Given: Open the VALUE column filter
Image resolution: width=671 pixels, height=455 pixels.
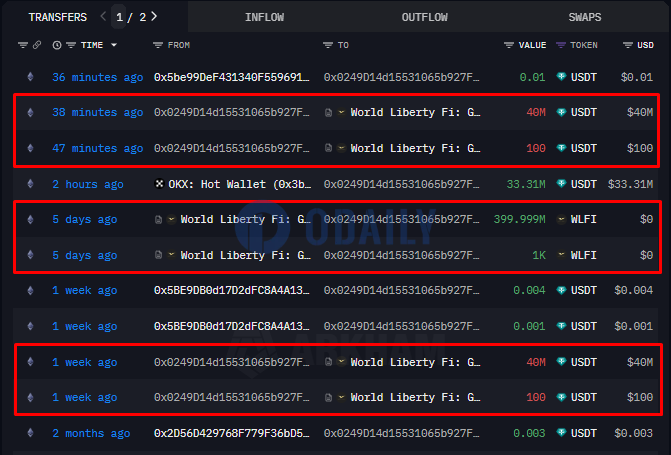Looking at the screenshot, I should point(509,45).
